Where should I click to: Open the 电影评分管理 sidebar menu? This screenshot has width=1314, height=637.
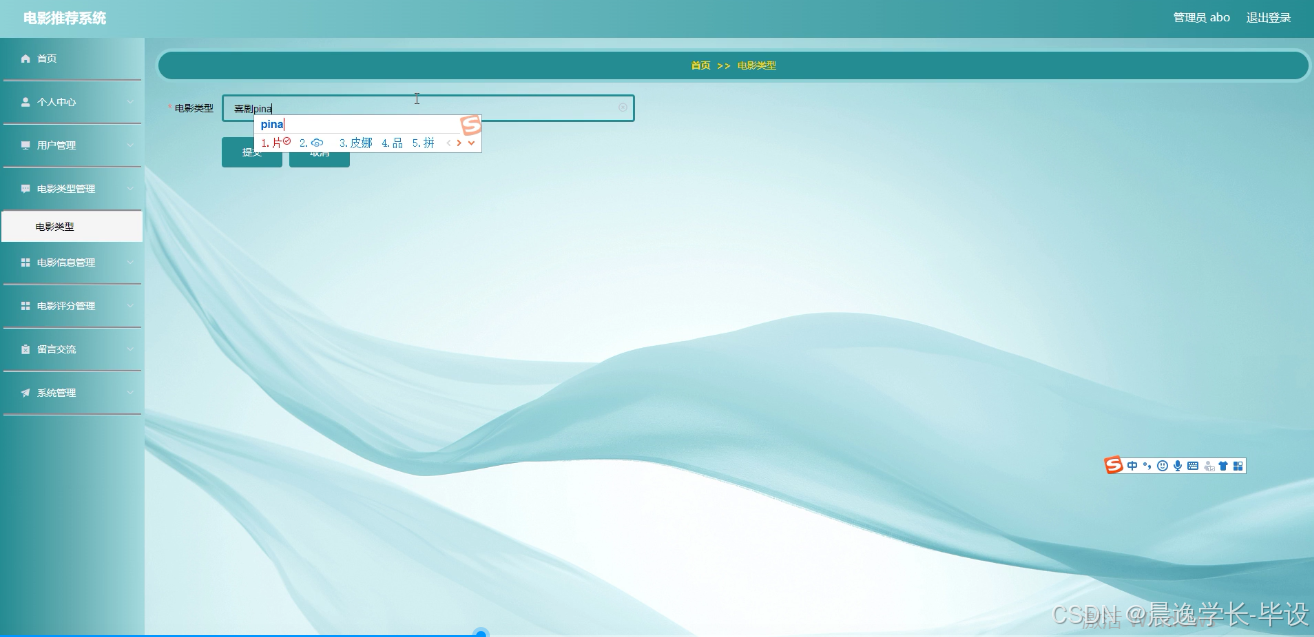click(71, 306)
